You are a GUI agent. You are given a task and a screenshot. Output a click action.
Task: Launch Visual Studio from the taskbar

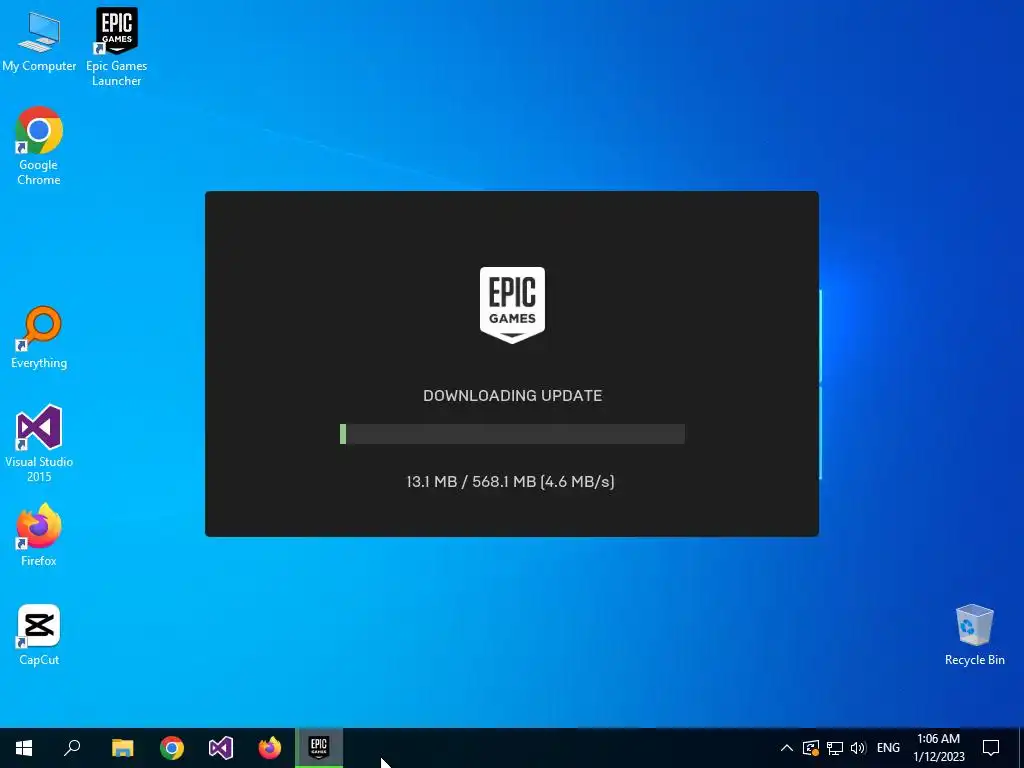221,748
